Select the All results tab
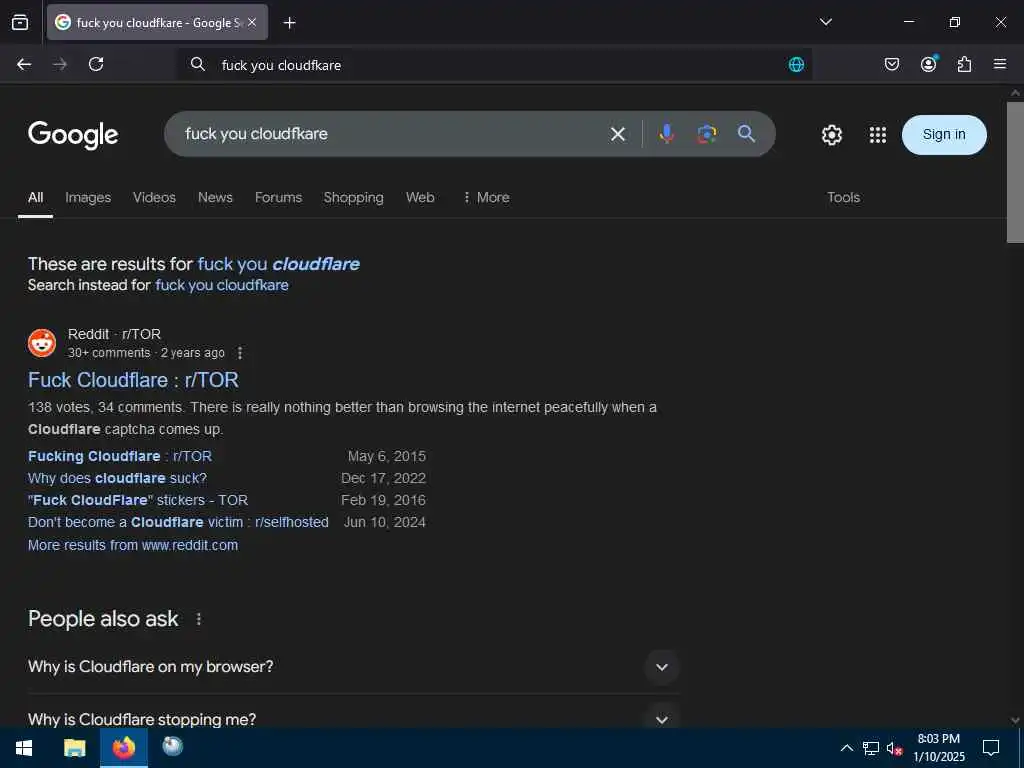Viewport: 1024px width, 768px height. pos(35,197)
